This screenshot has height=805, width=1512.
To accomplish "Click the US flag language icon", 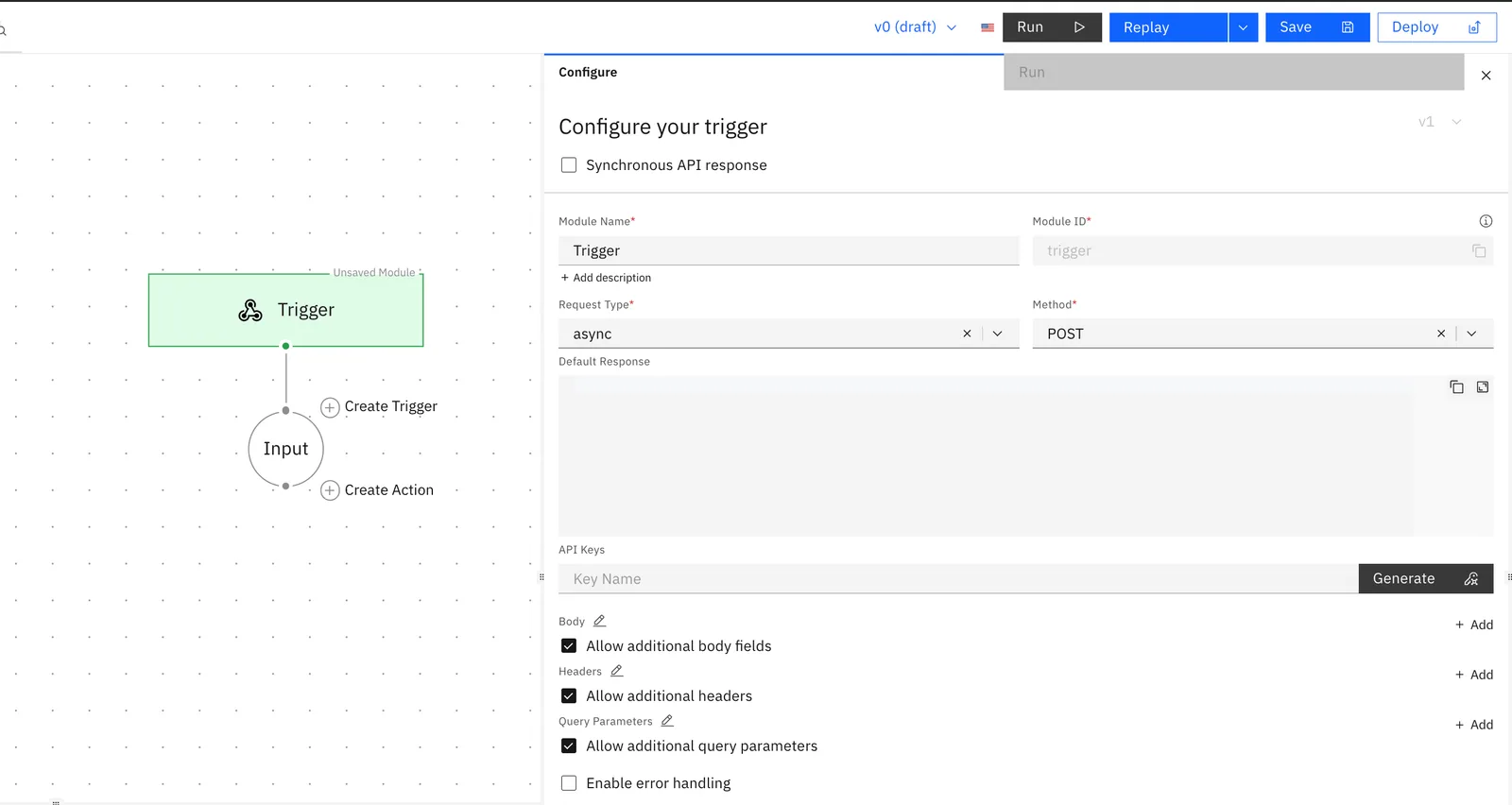I will (x=988, y=27).
